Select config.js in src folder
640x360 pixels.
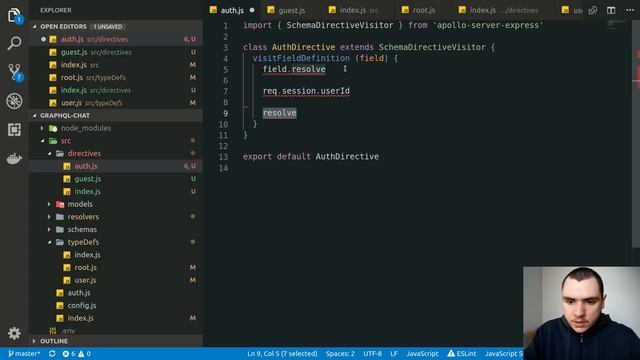(x=116, y=305)
